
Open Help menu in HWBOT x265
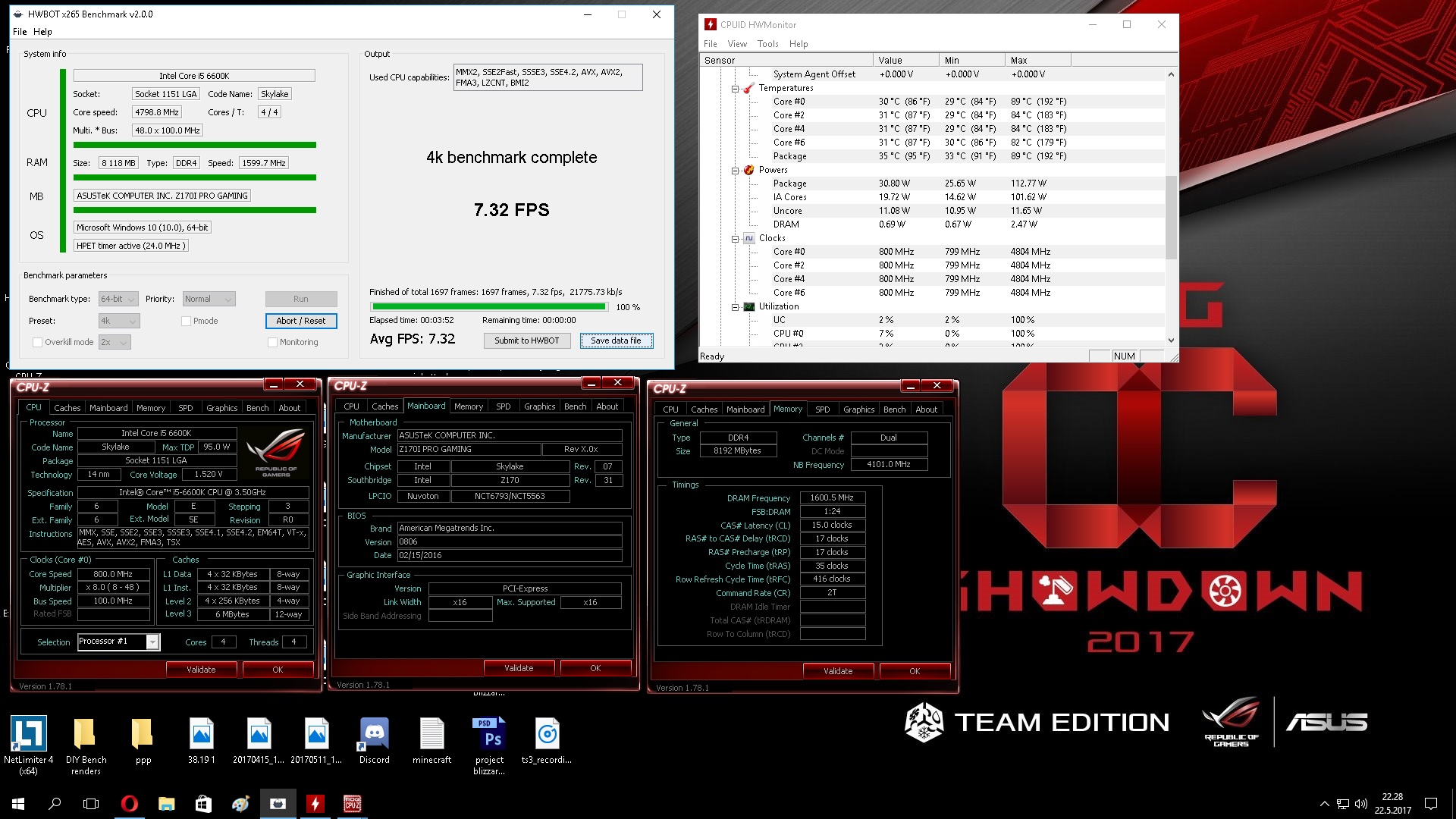point(42,32)
